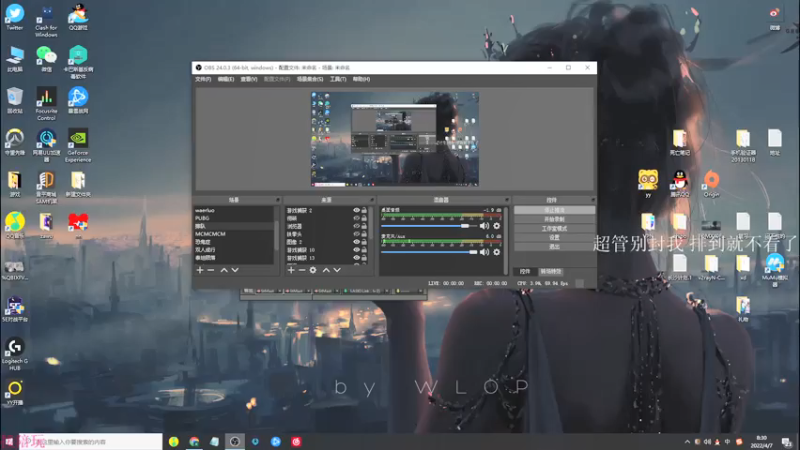Enable Studio Mode button
This screenshot has width=800, height=450.
pyautogui.click(x=554, y=229)
